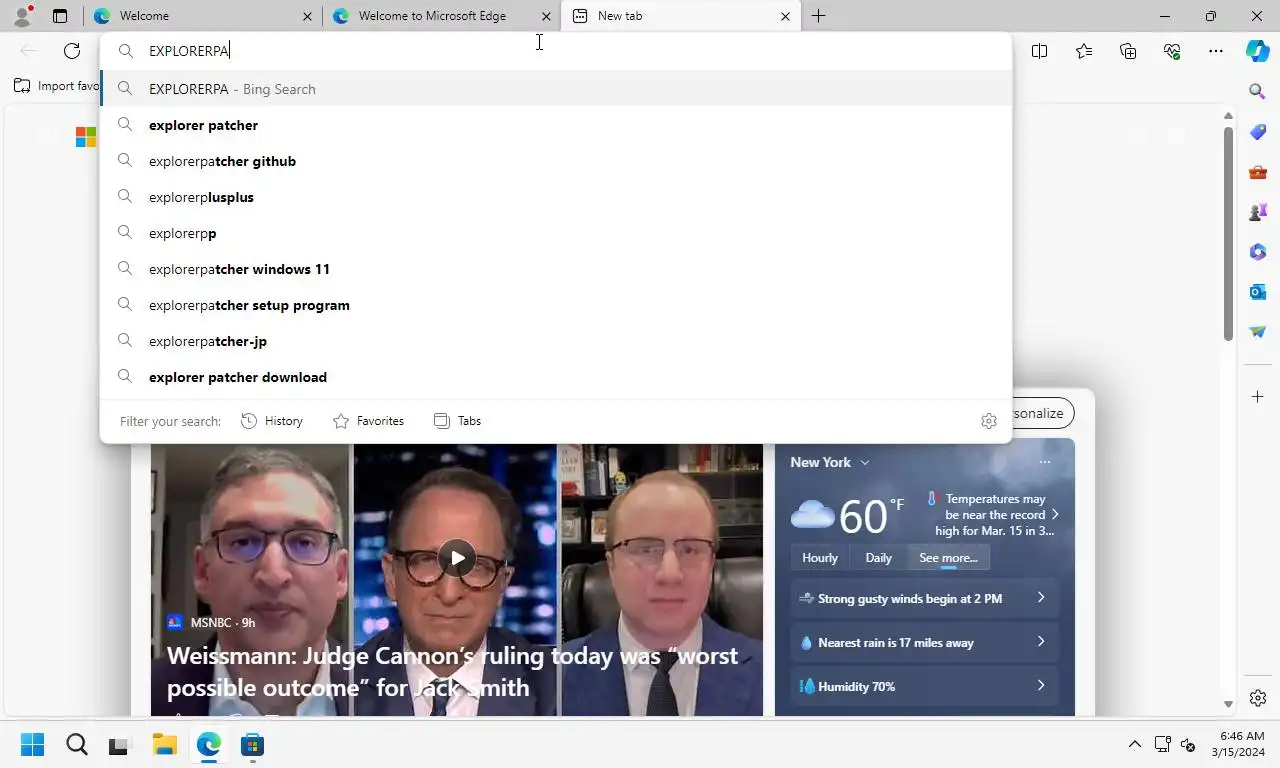Play the MSNBC news video
Screen dimensions: 1280x768
pyautogui.click(x=457, y=558)
